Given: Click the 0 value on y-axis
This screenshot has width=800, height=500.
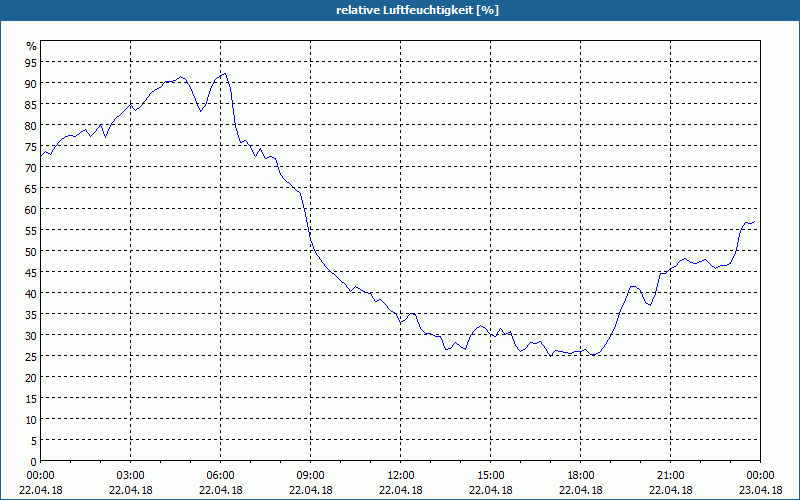Looking at the screenshot, I should pos(34,462).
